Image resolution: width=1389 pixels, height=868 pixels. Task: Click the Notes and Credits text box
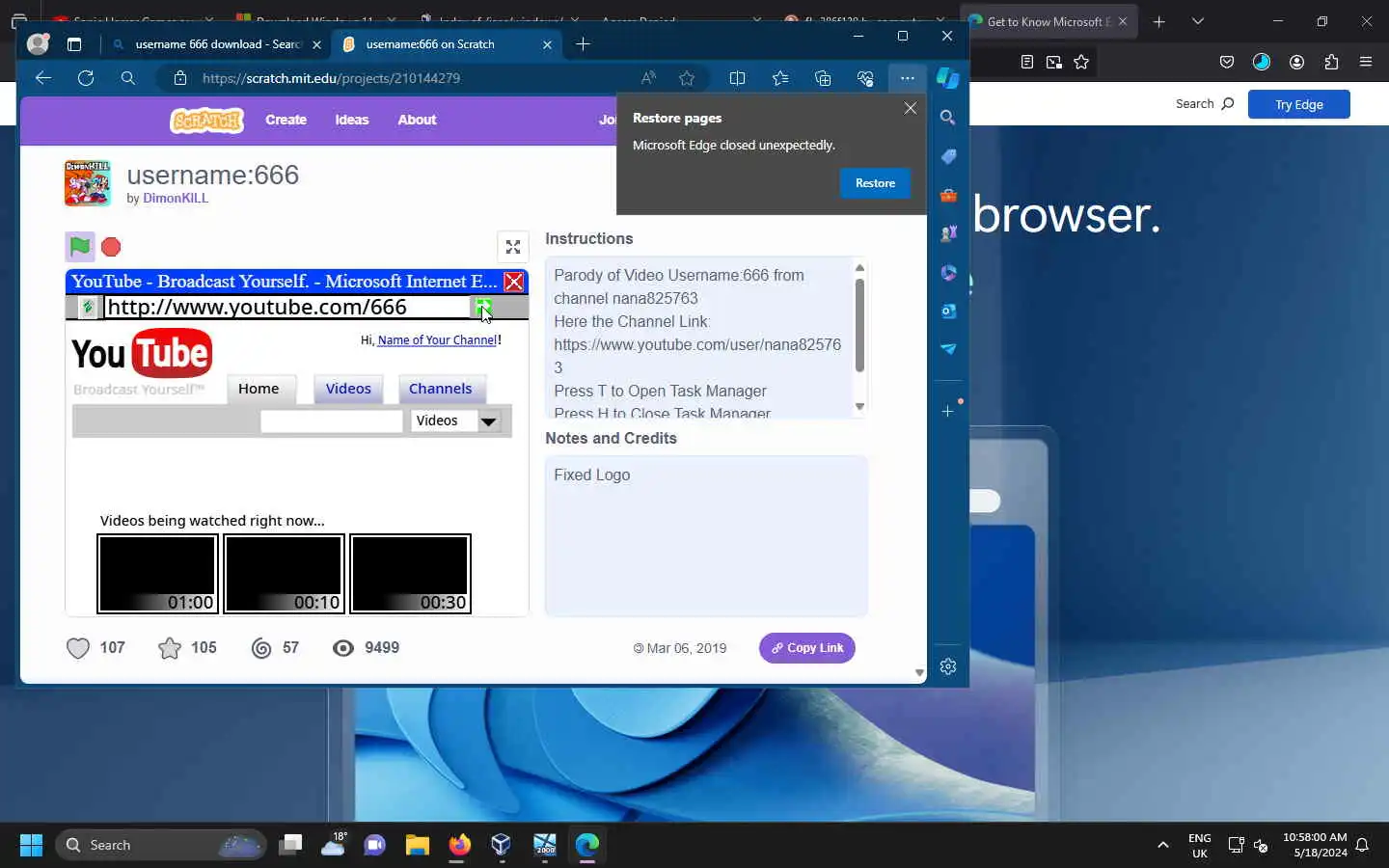point(706,536)
